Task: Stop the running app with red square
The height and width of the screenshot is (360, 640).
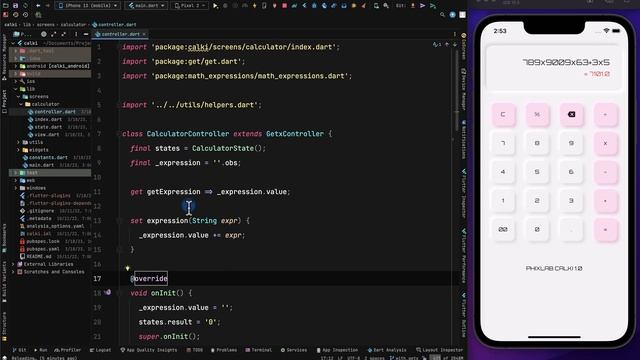Action: 284,6
